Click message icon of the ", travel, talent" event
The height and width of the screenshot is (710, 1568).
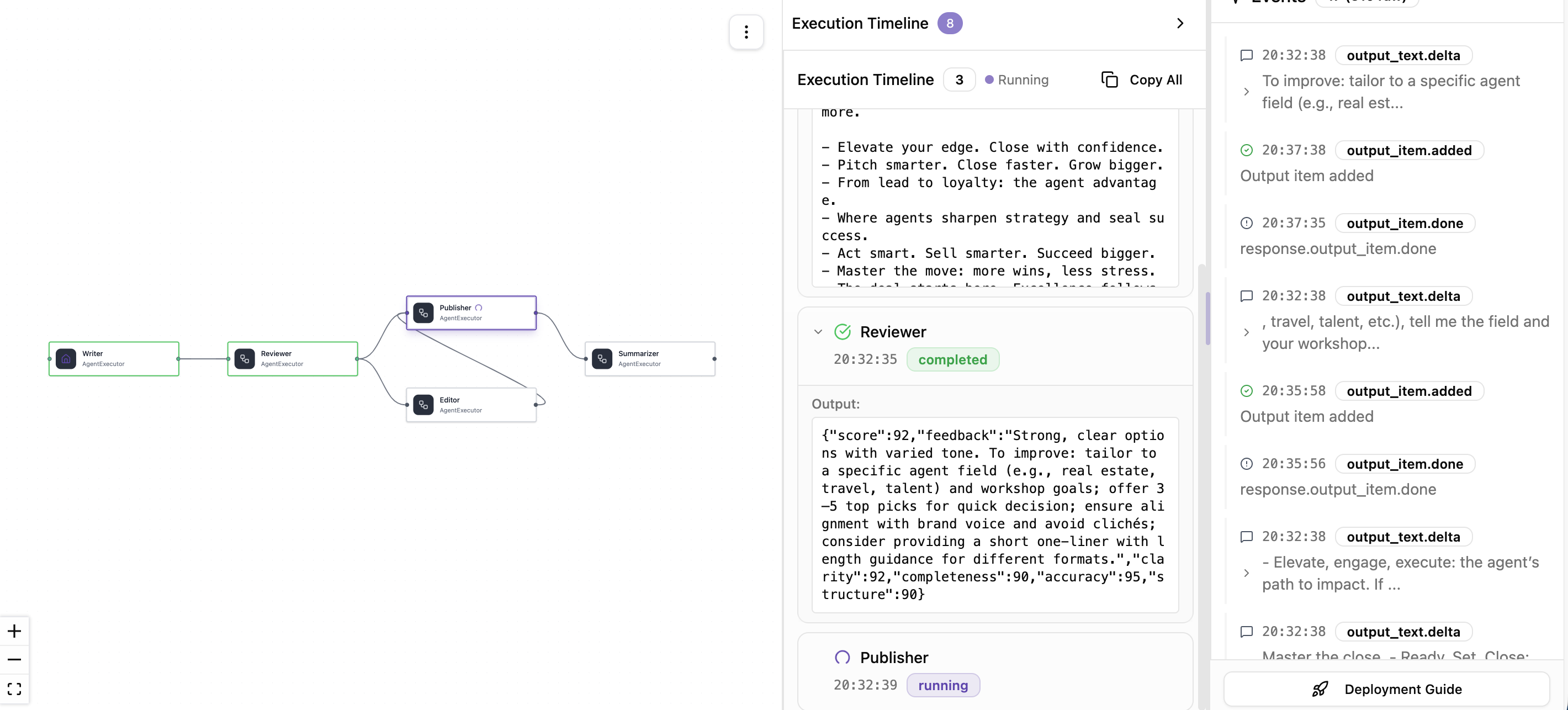(x=1247, y=296)
